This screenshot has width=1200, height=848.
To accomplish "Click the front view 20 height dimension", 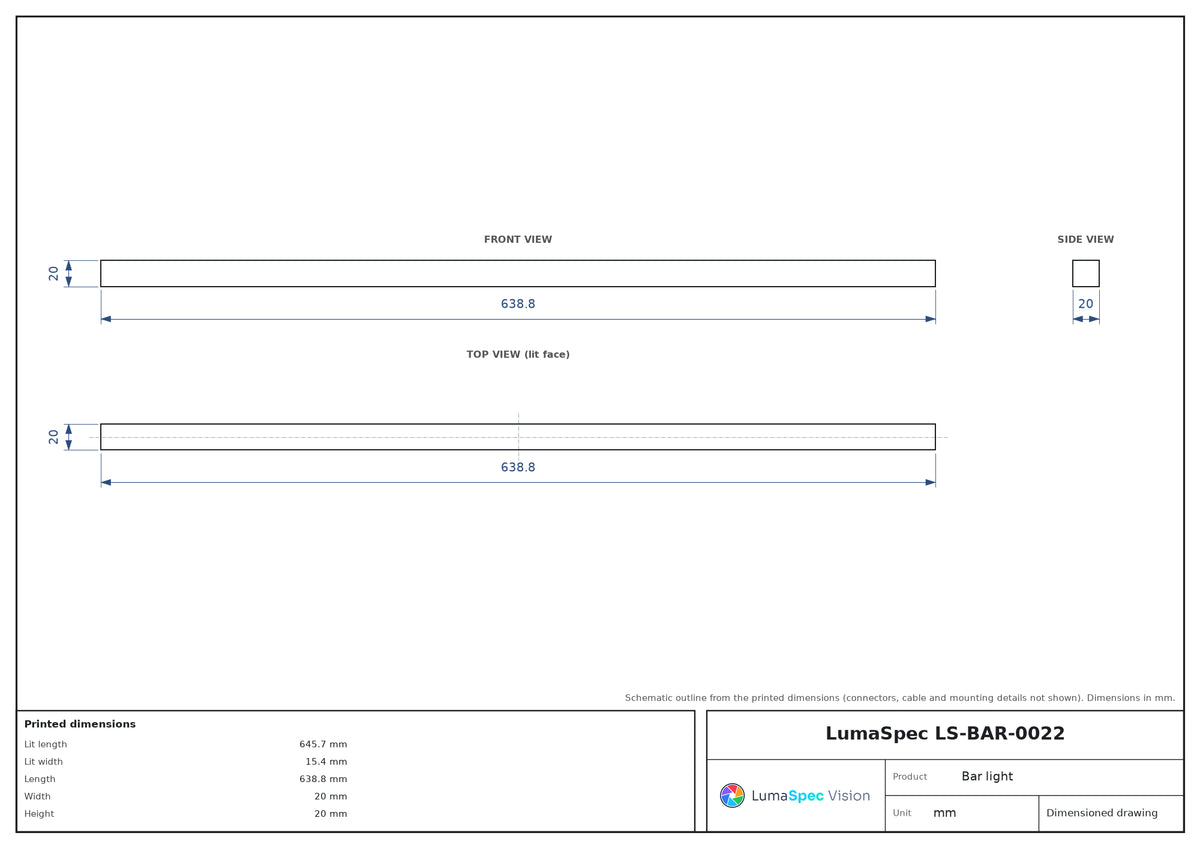I will [54, 274].
